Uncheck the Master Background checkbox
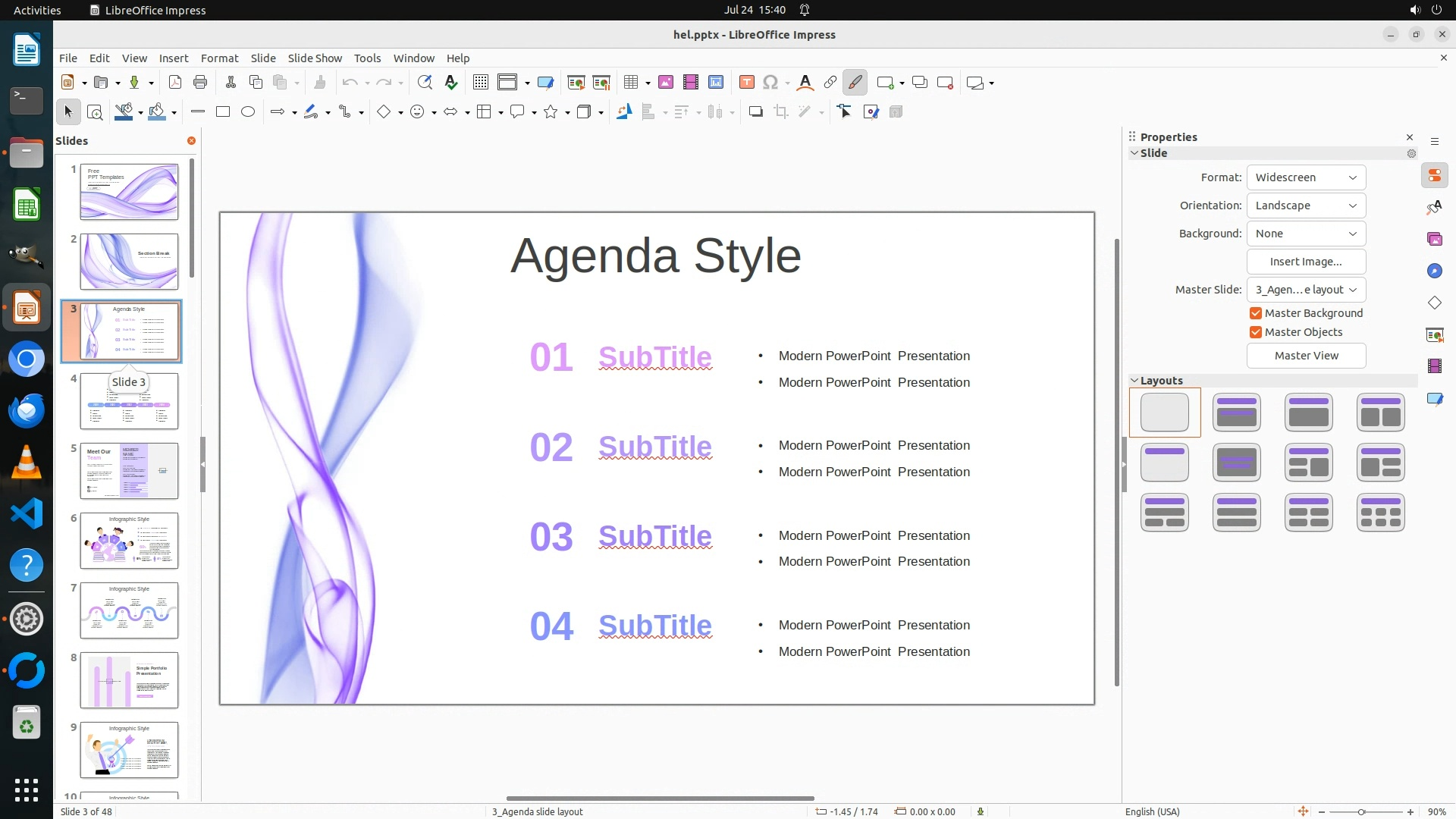1456x819 pixels. coord(1256,313)
